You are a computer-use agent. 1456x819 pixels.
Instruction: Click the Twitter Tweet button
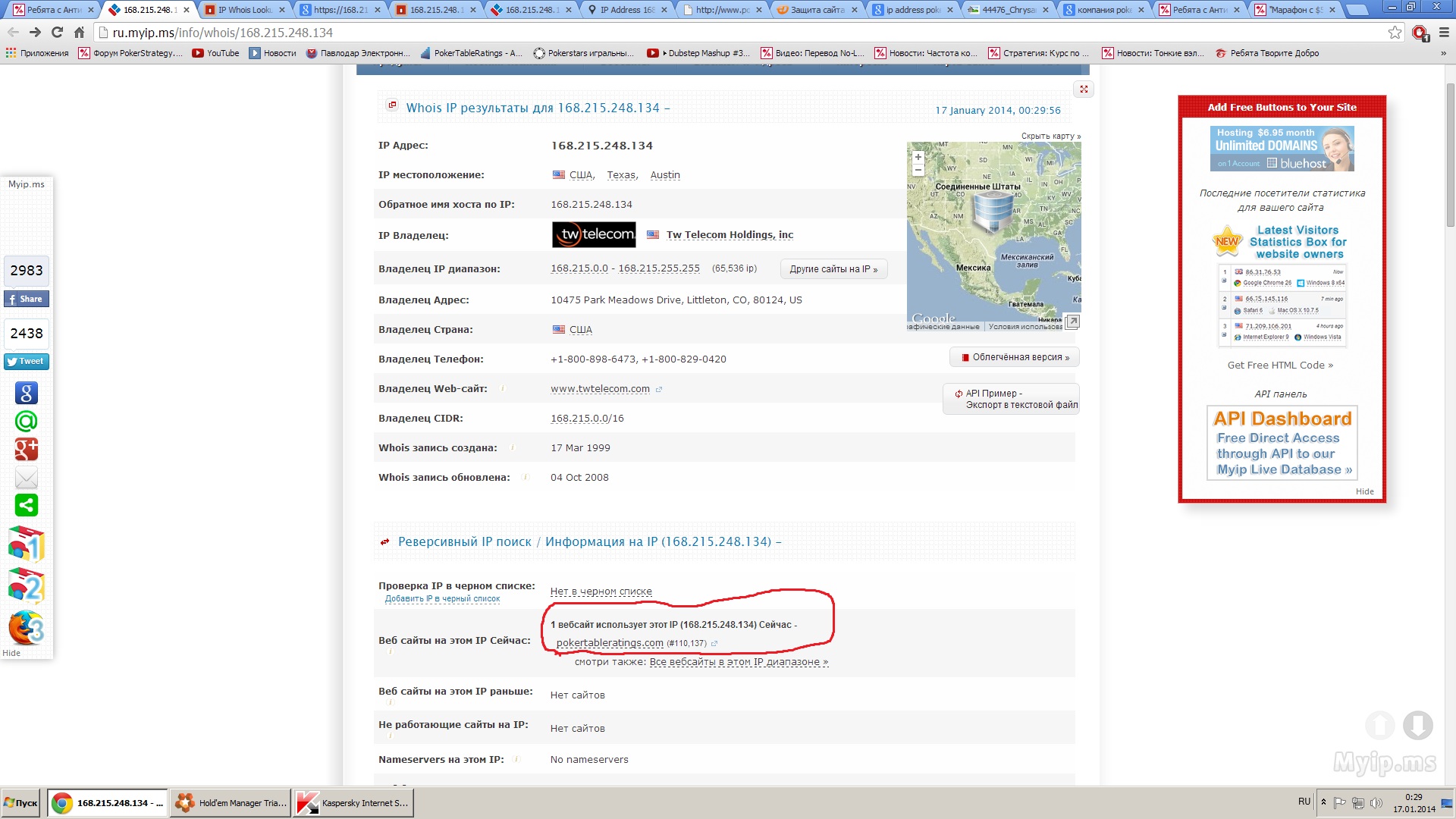(27, 362)
